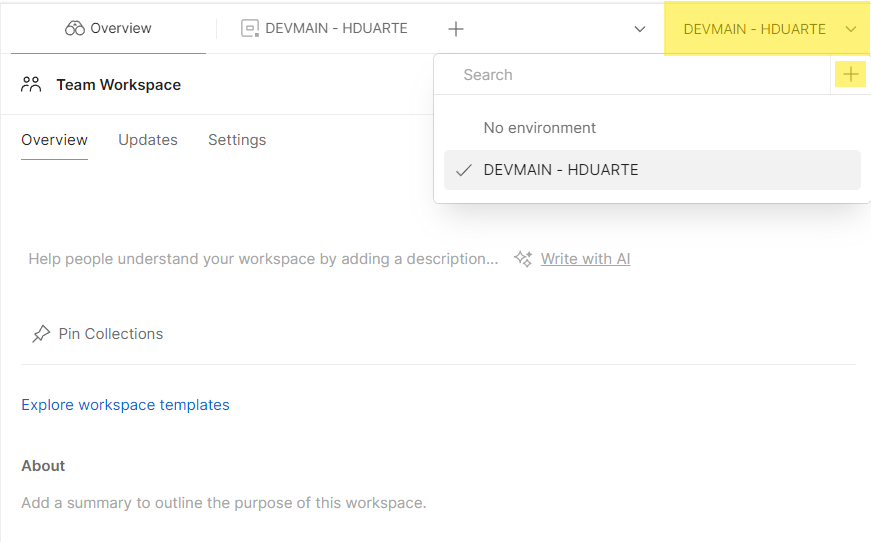This screenshot has width=871, height=542.
Task: Click the checkmark beside DEVMAIN - HDUARTE
Action: point(464,170)
